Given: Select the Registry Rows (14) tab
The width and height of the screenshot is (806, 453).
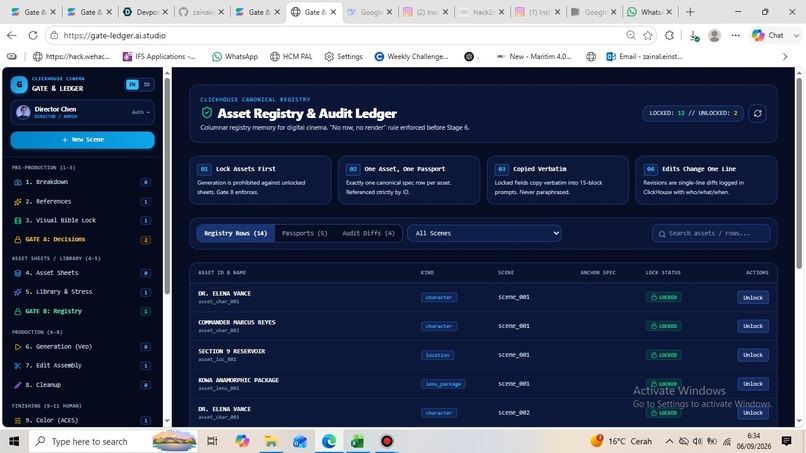Looking at the screenshot, I should (x=235, y=233).
